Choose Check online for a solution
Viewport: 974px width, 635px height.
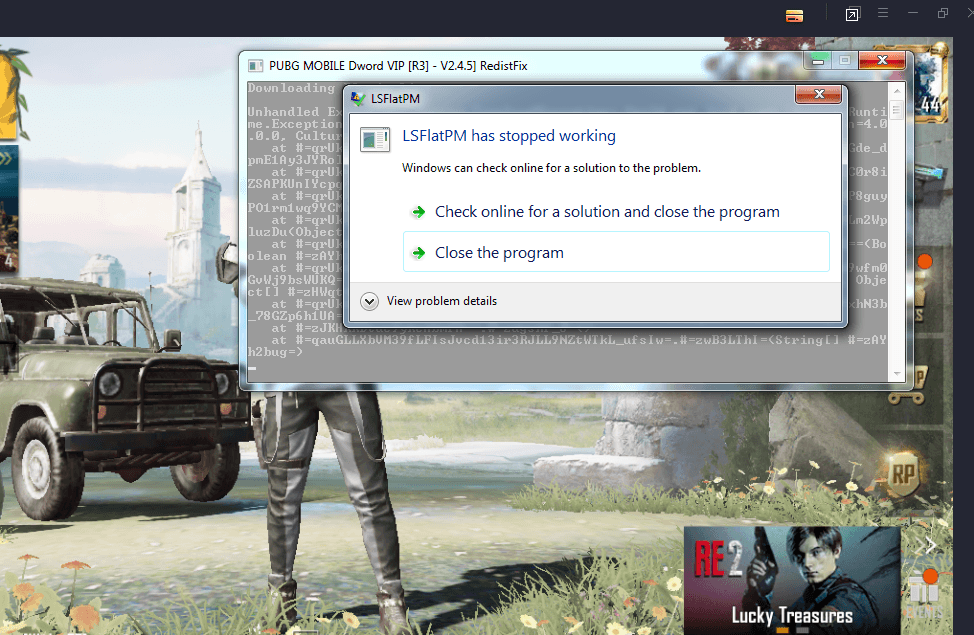tap(607, 212)
